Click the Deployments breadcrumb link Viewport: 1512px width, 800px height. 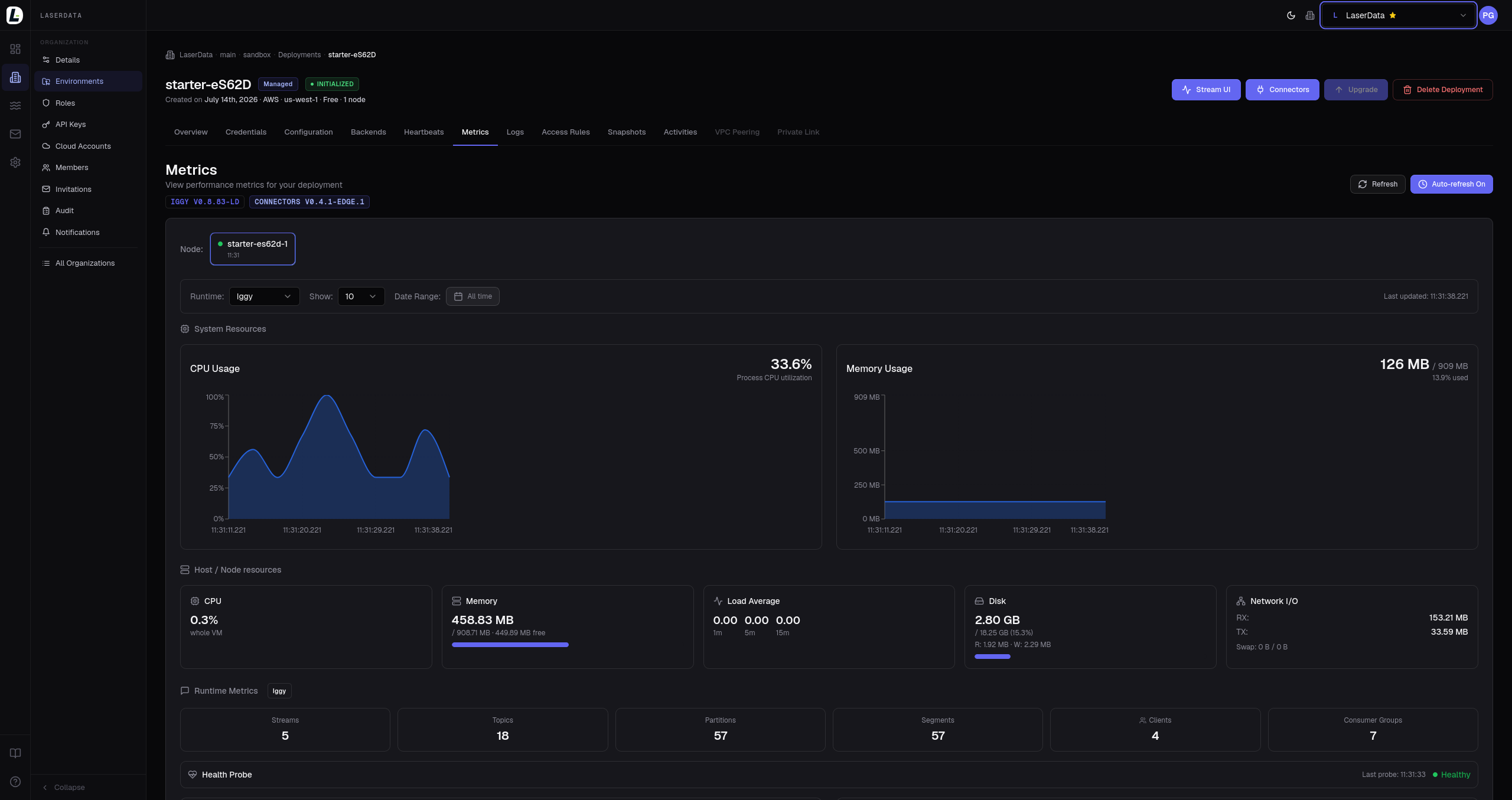click(299, 55)
